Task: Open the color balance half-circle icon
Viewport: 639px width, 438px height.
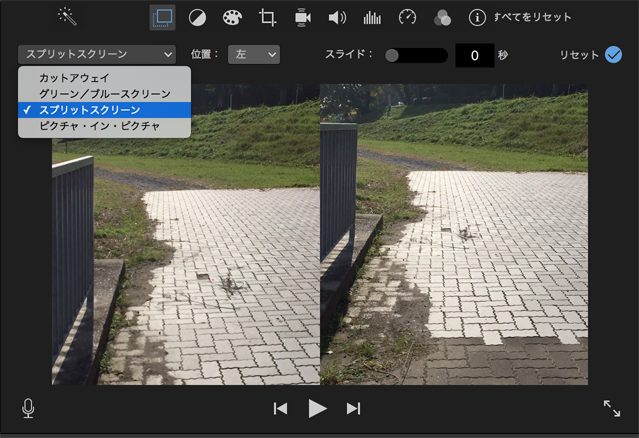Action: tap(197, 18)
